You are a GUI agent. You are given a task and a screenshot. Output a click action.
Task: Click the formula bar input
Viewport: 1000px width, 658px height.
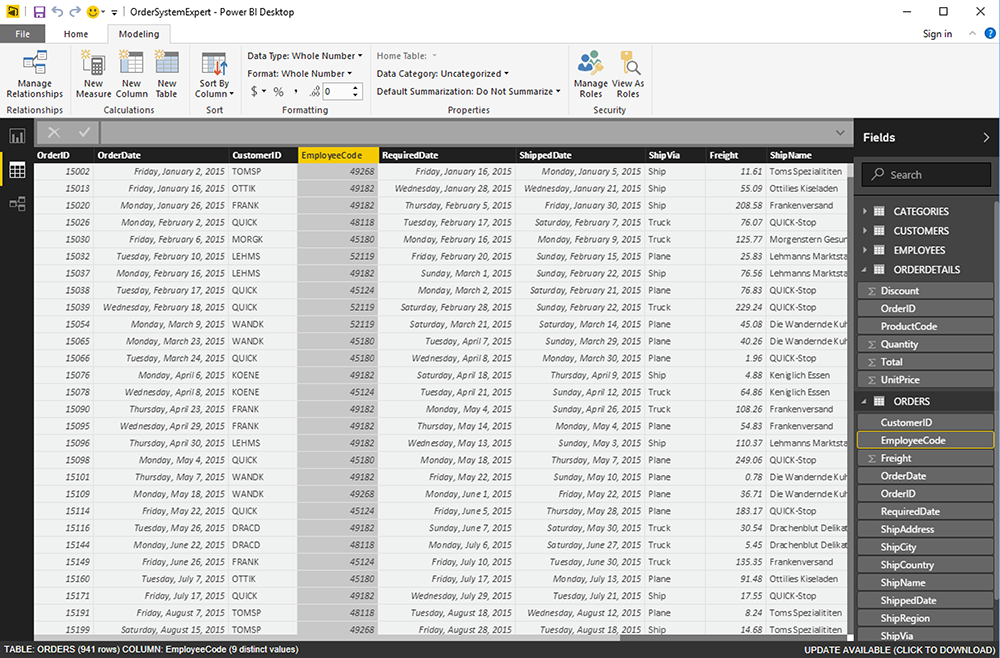tap(467, 133)
